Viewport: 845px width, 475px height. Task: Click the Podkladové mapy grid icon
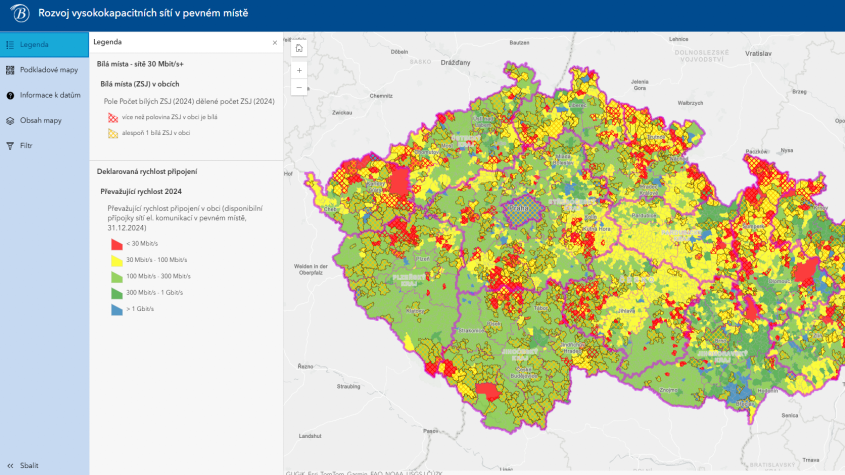10,70
